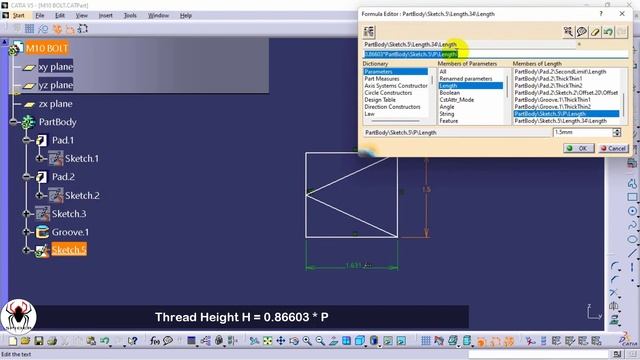Screen dimensions: 640x360
Task: Click the comment bubble icon in Formula Editor
Action: point(582,31)
